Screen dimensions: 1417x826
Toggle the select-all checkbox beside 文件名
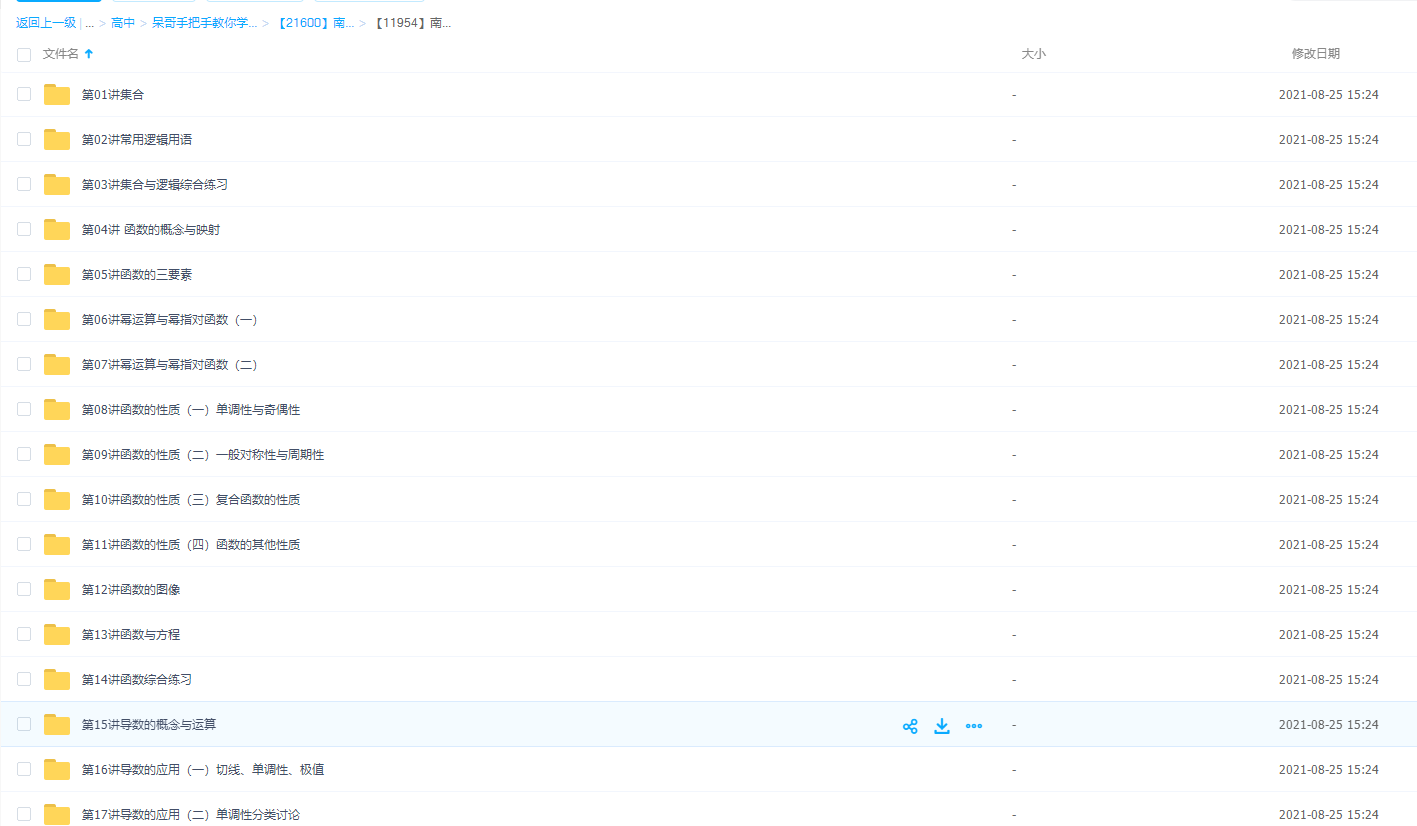[x=24, y=55]
